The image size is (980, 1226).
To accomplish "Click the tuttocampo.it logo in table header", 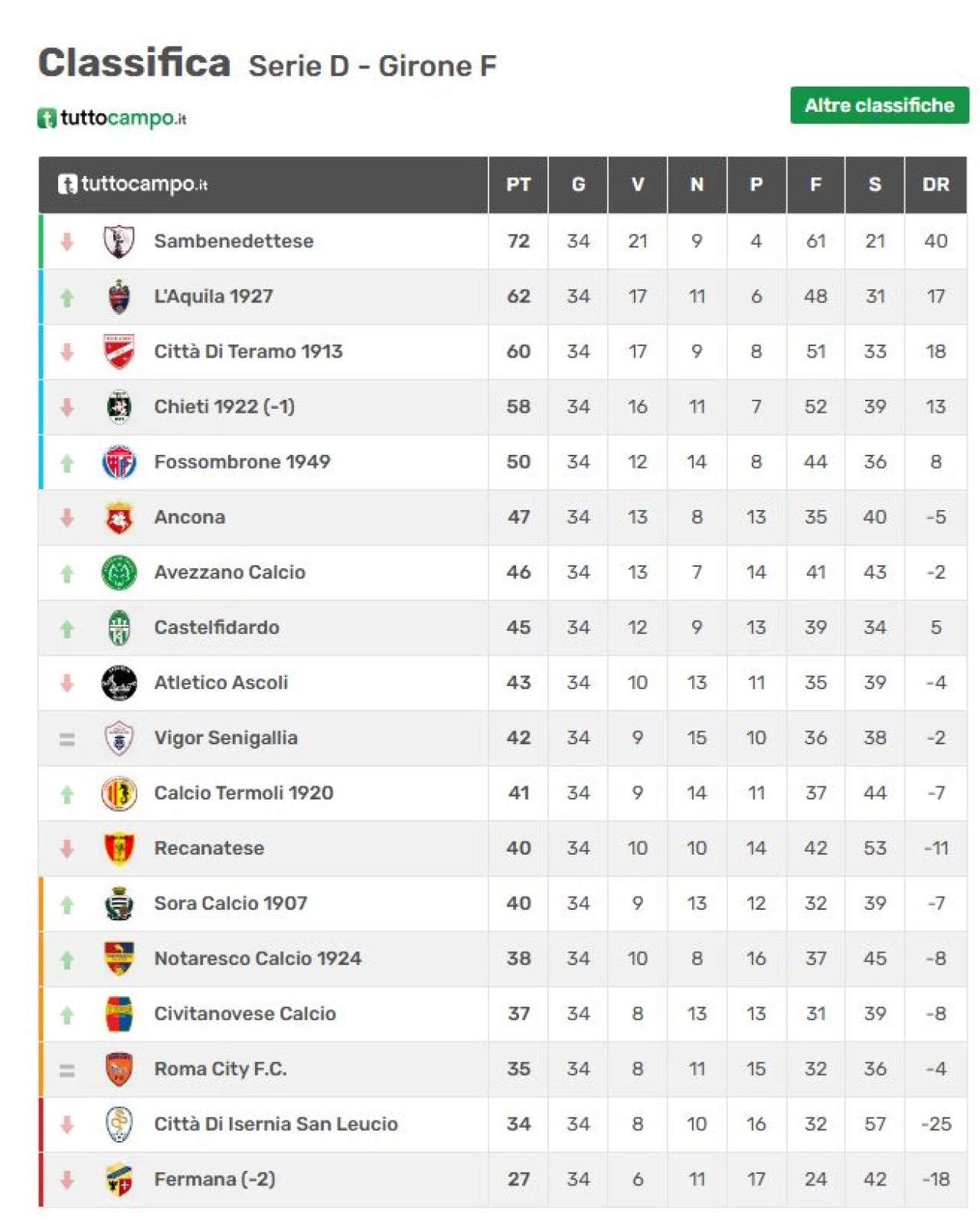I will [x=132, y=185].
